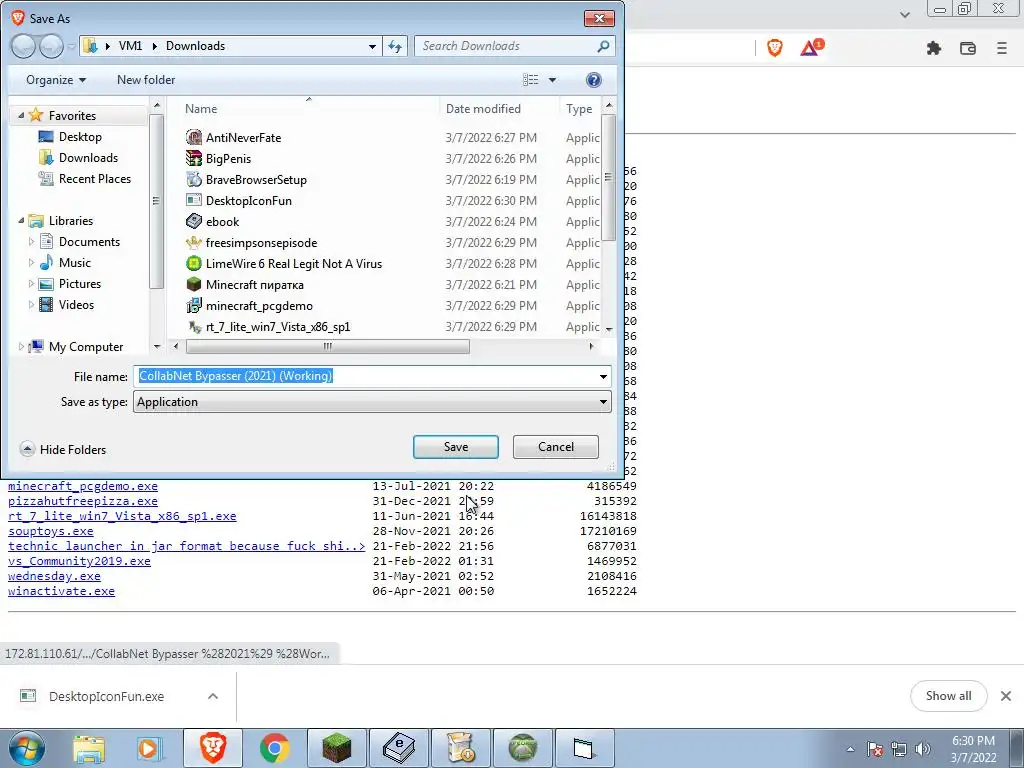This screenshot has height=768, width=1024.
Task: Open the Brave main menu icon
Action: 1002,48
